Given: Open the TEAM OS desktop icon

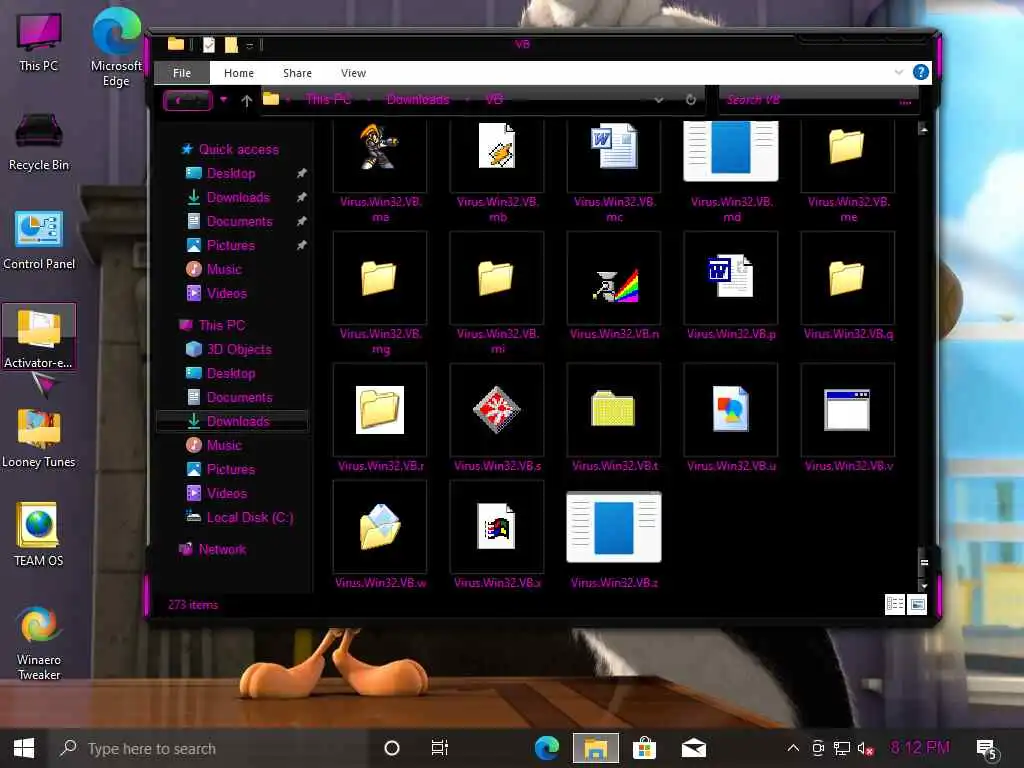Looking at the screenshot, I should pos(39,534).
